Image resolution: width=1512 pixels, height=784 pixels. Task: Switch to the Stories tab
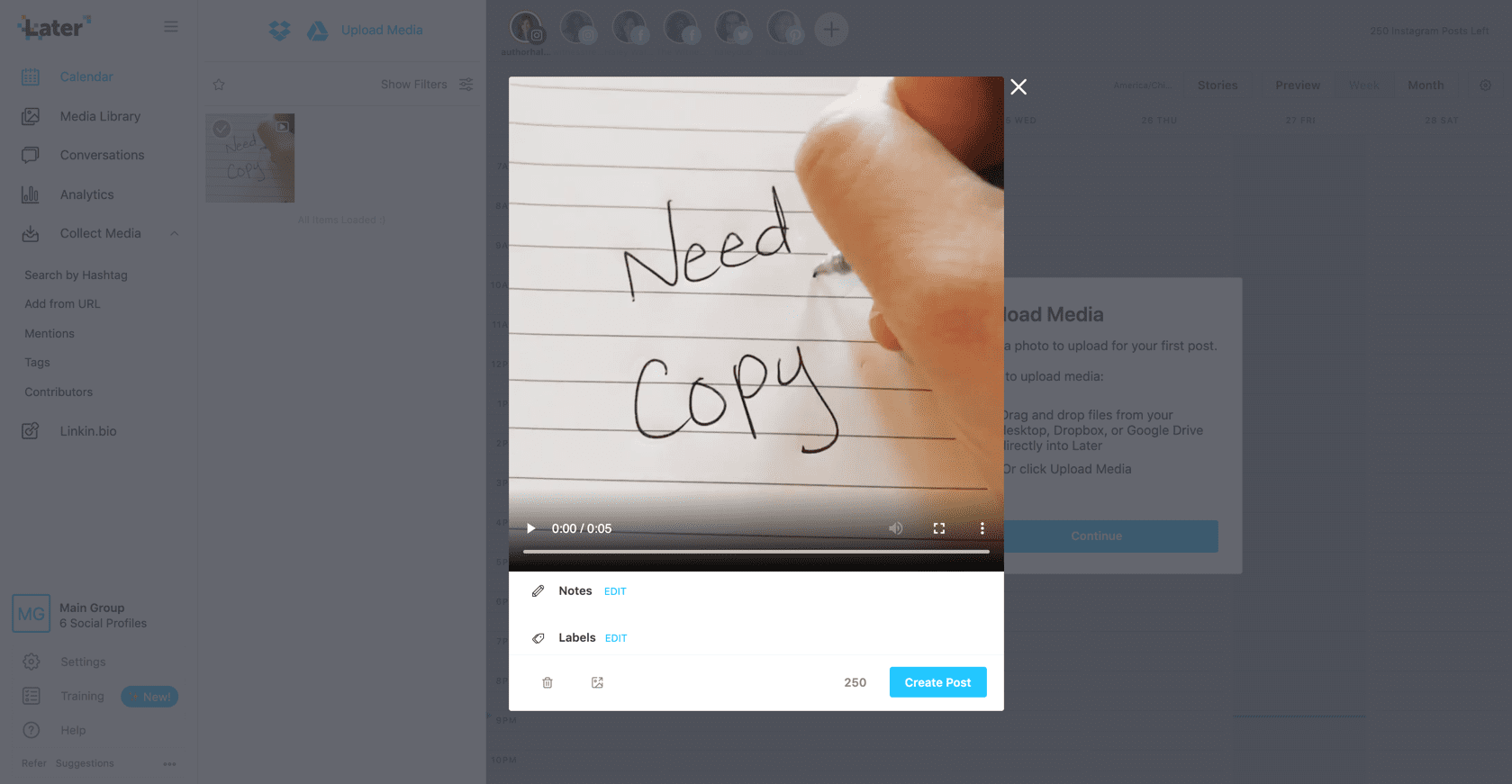(1218, 86)
